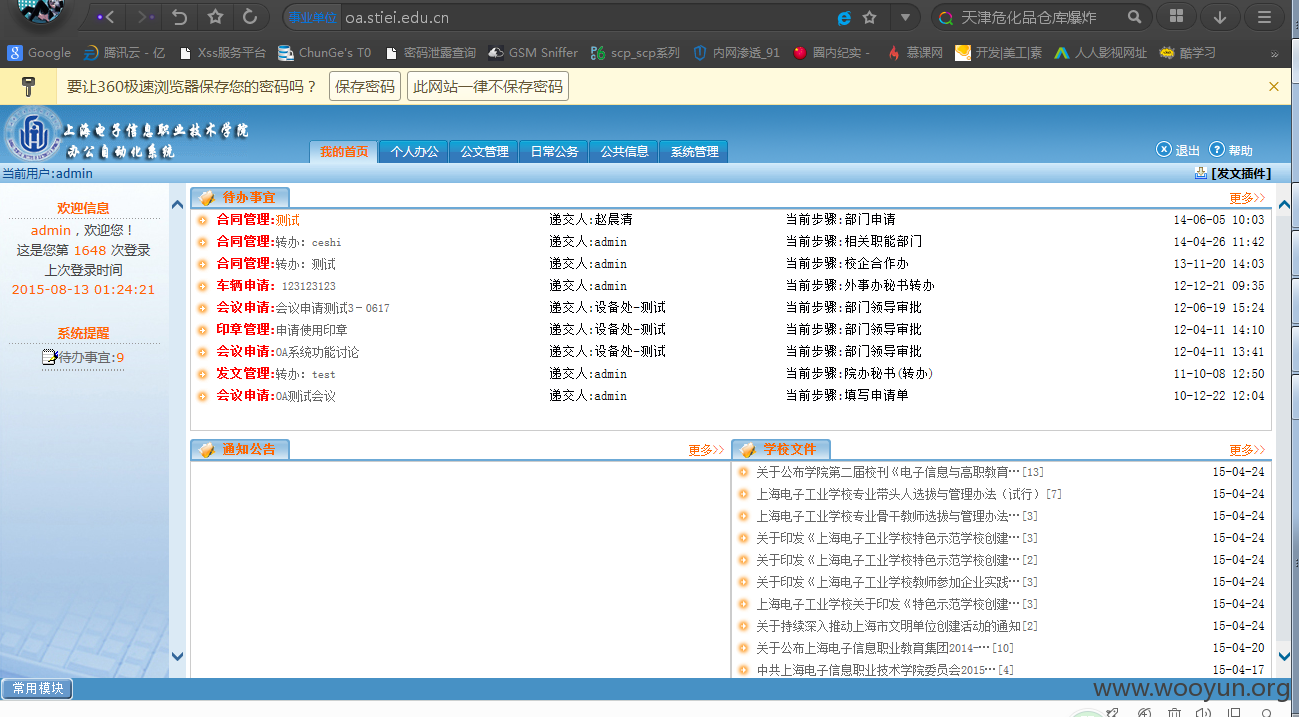Click 此网站一律不保存密码 button
The width and height of the screenshot is (1299, 717).
488,87
